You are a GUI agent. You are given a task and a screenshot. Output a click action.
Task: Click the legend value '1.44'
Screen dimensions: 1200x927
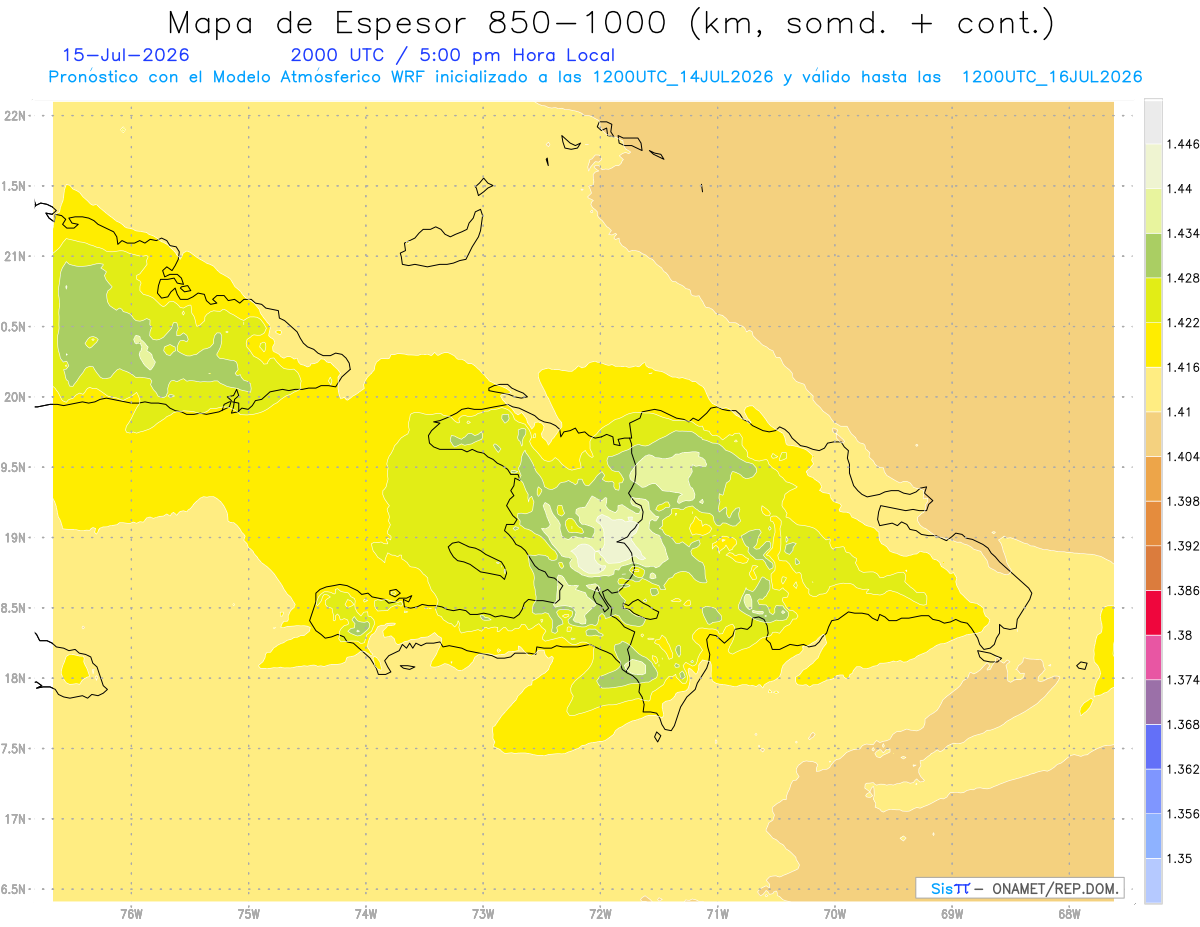coord(1179,189)
